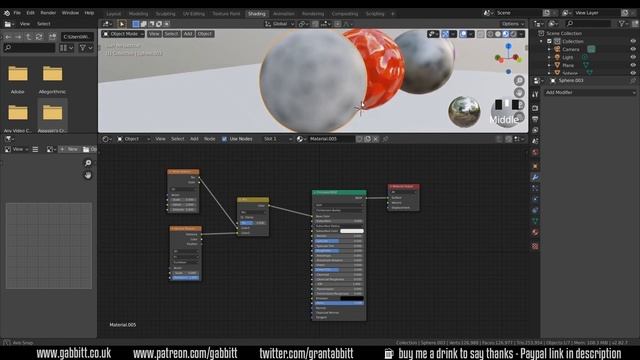
Task: Hide Sphere using its eye icon
Action: coord(633,73)
